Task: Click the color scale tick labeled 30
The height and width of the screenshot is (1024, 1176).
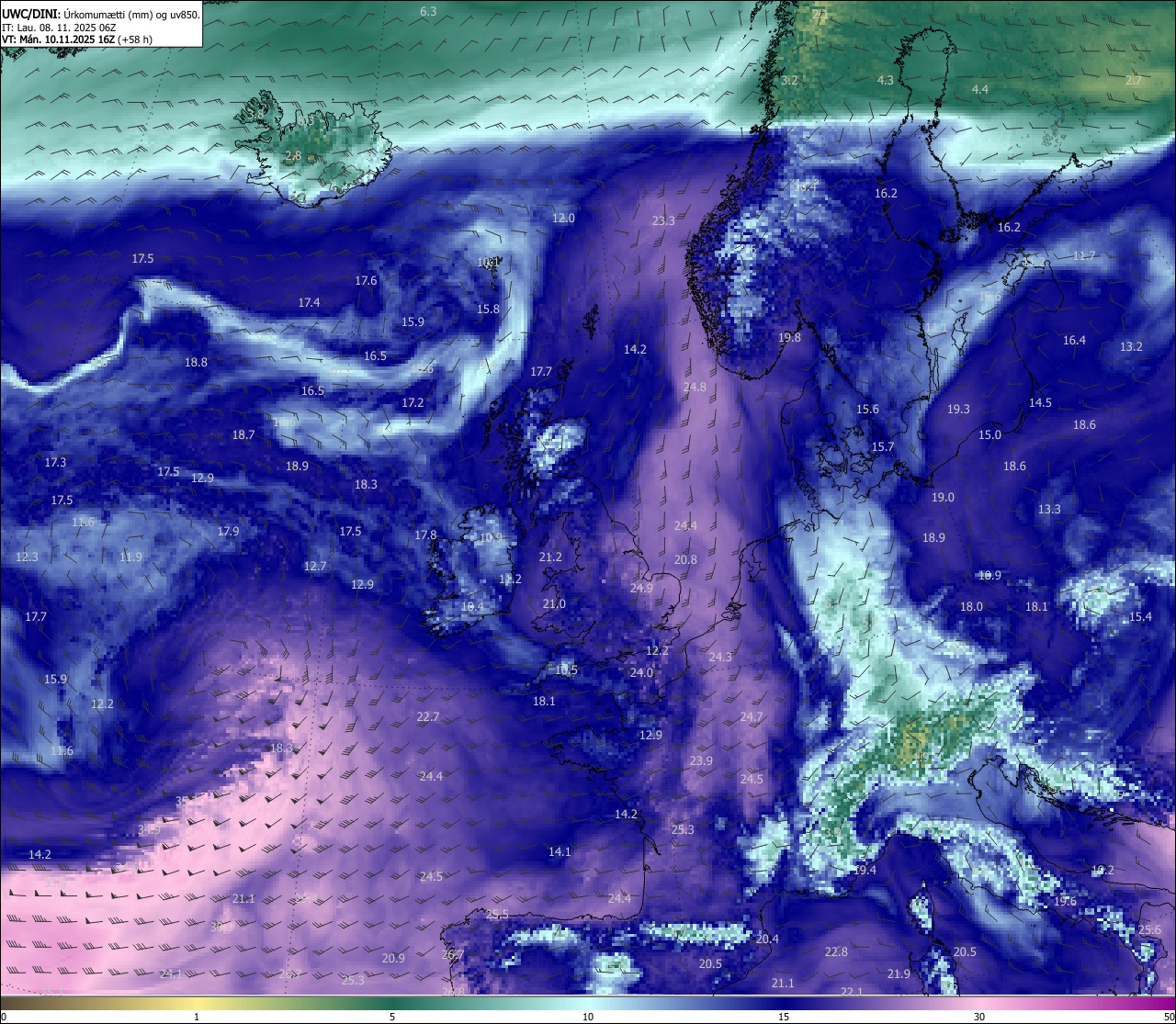Action: click(x=979, y=1017)
